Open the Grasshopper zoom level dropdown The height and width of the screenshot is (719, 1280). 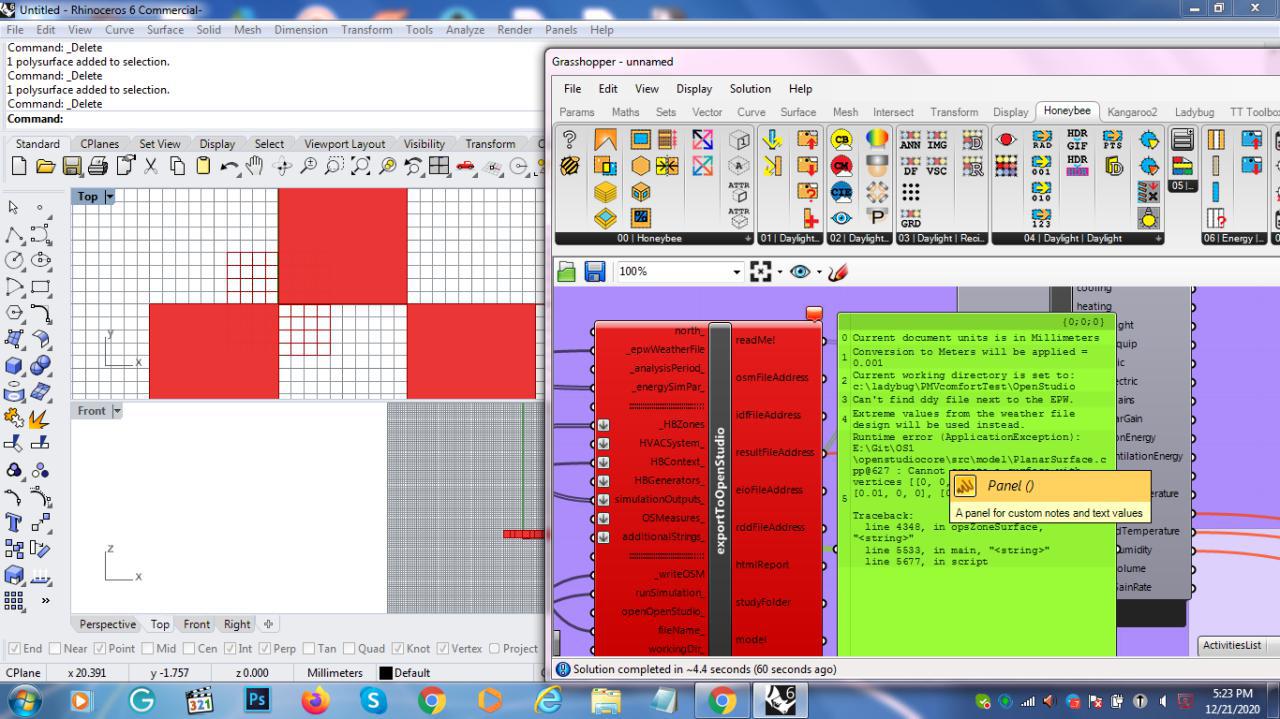tap(737, 272)
